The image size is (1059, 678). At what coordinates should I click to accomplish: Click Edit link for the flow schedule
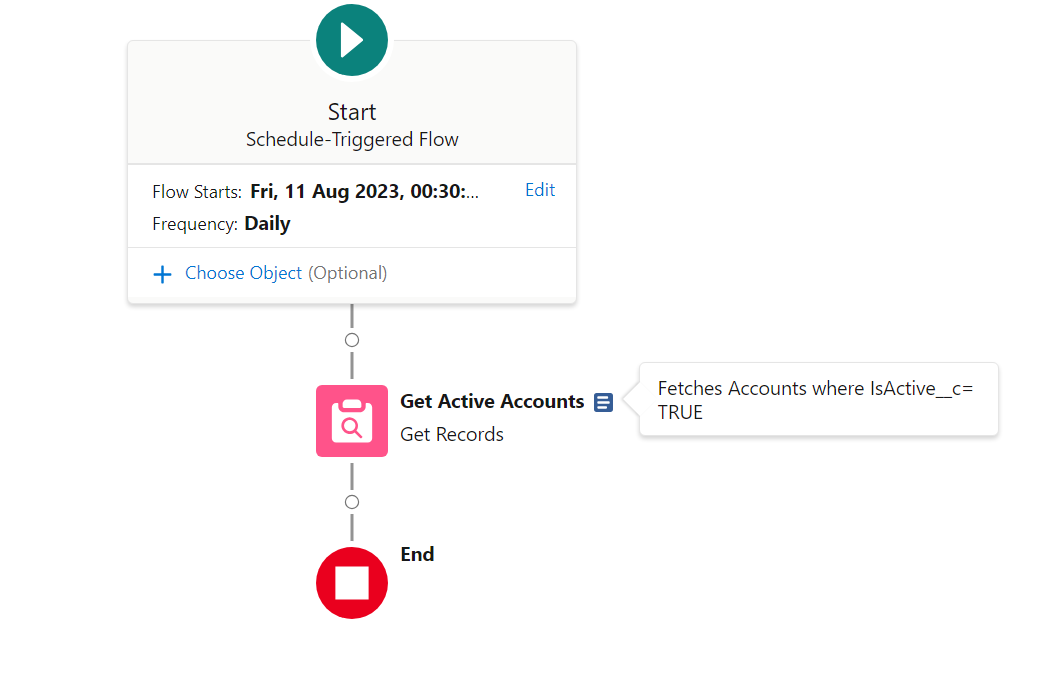(540, 190)
